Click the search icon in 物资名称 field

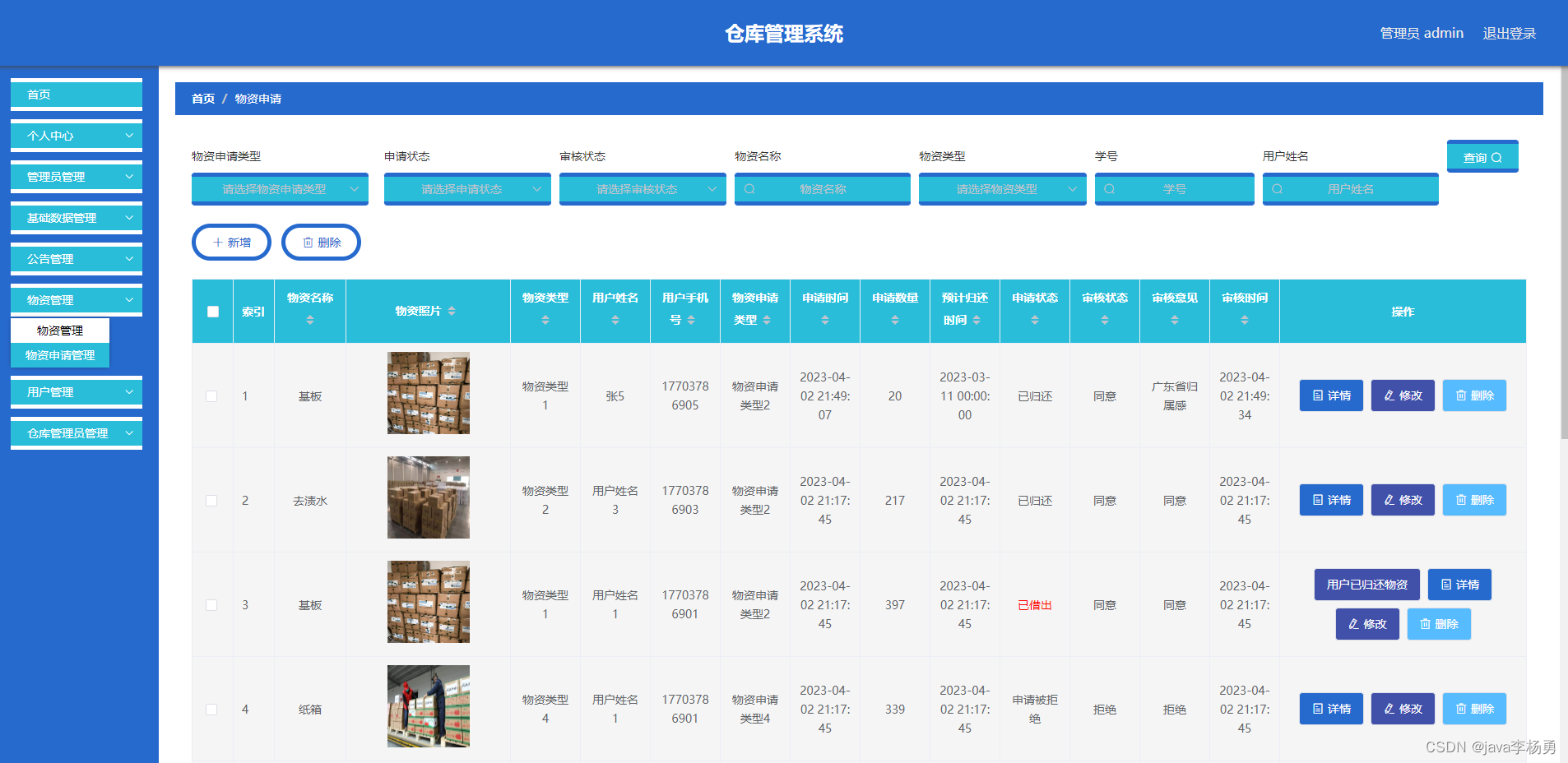click(x=749, y=189)
